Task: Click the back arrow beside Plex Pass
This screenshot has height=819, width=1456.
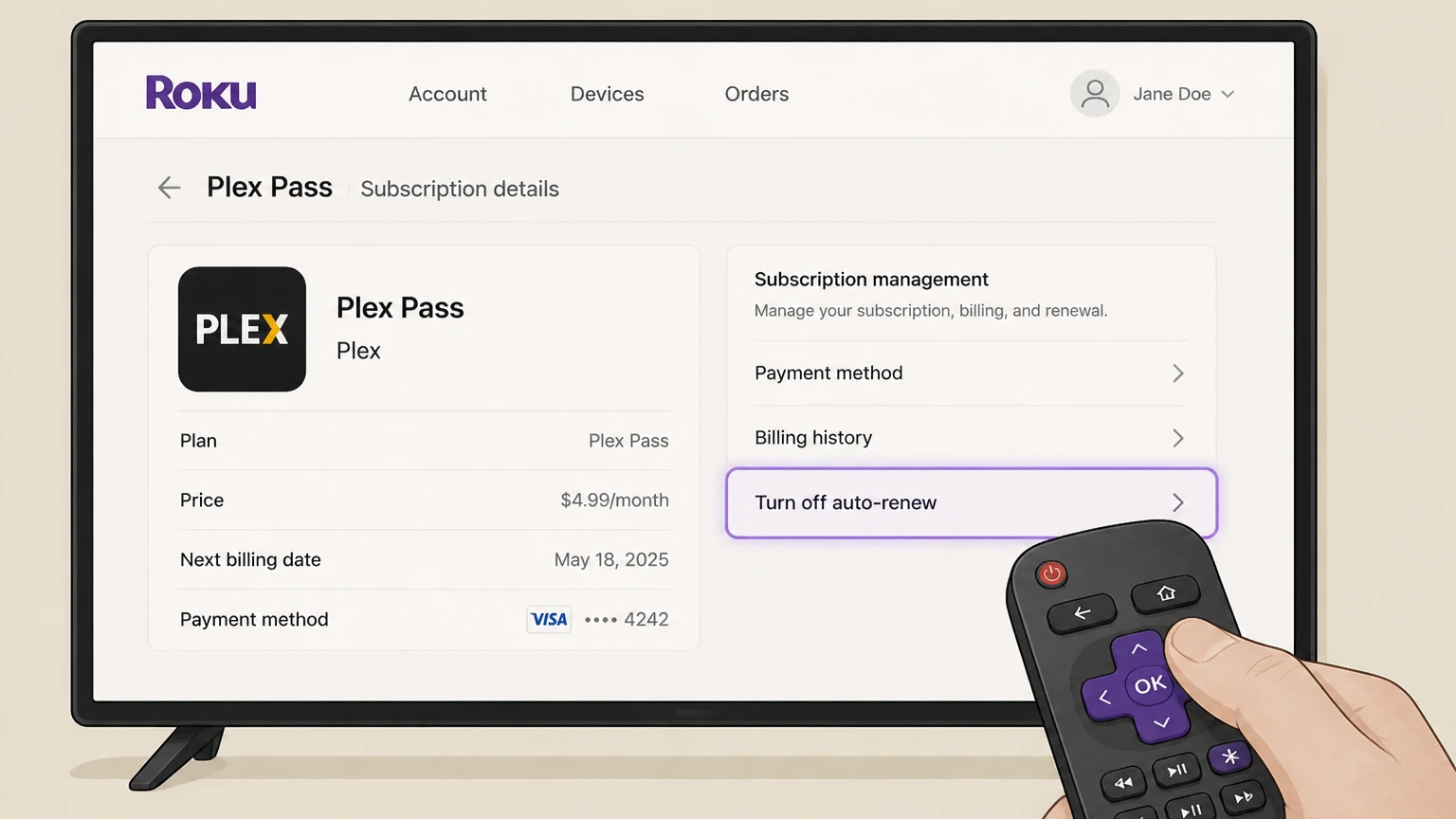Action: 169,188
